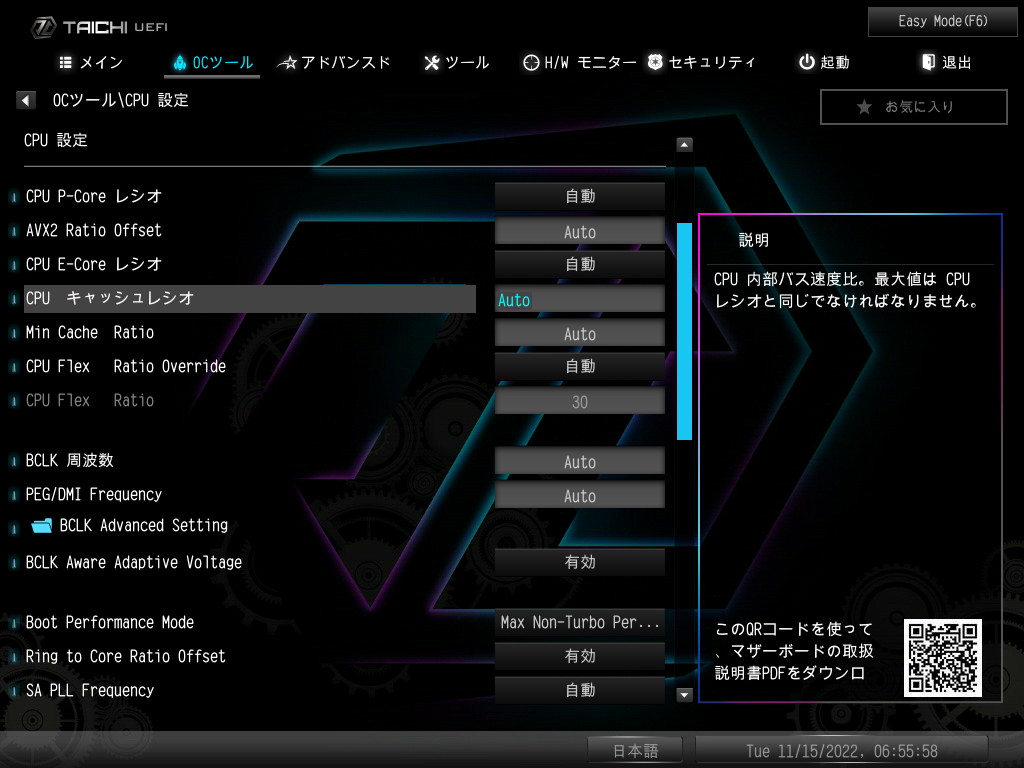Open the メイン (Main) tab
1024x768 pixels.
[90, 62]
